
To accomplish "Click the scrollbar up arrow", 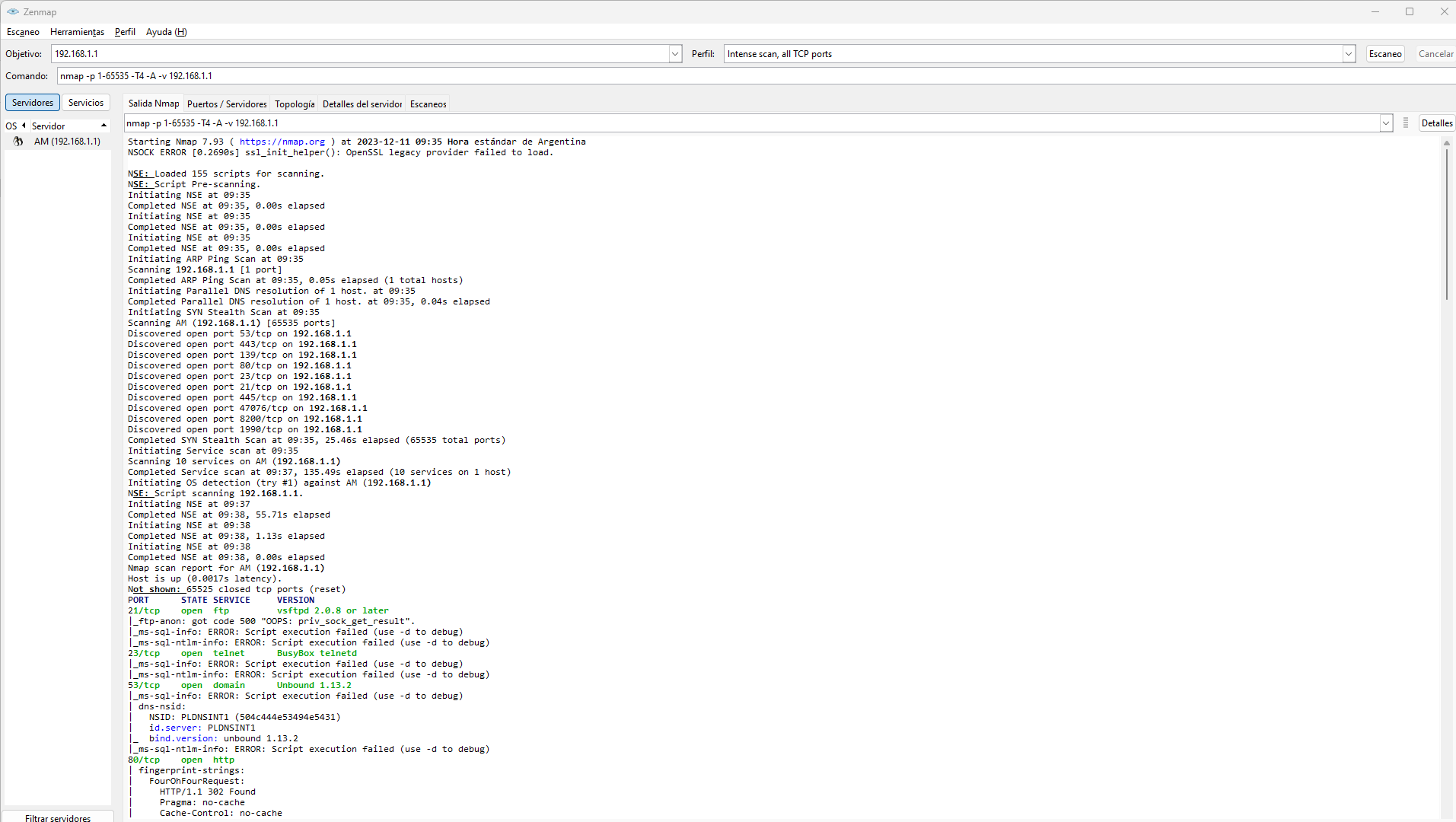I will pyautogui.click(x=1447, y=143).
